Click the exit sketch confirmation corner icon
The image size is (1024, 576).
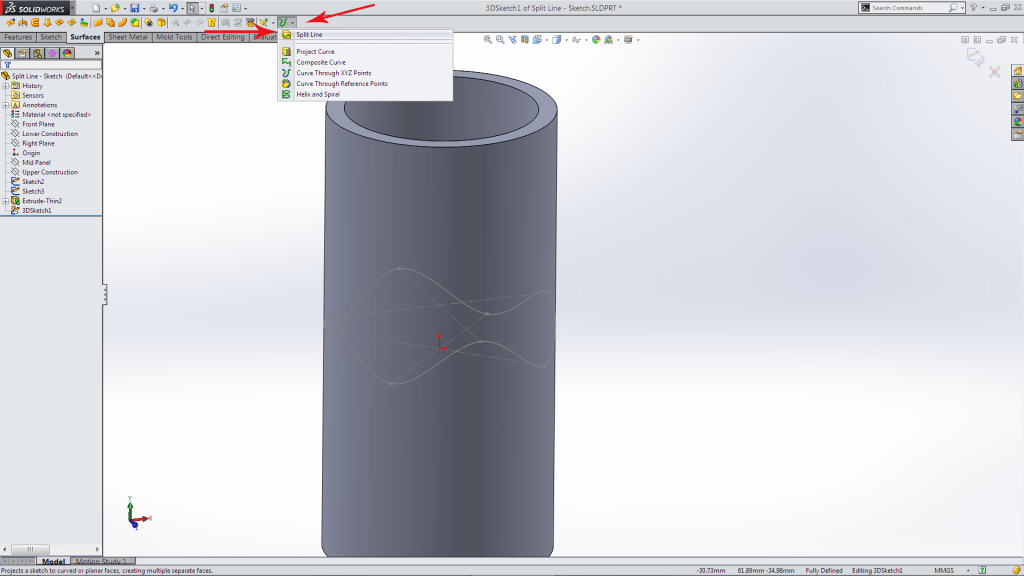point(975,59)
